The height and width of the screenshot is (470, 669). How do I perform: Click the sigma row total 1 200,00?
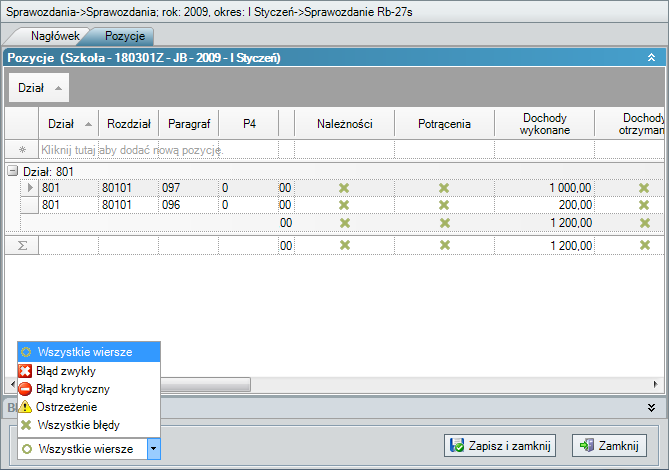[571, 246]
